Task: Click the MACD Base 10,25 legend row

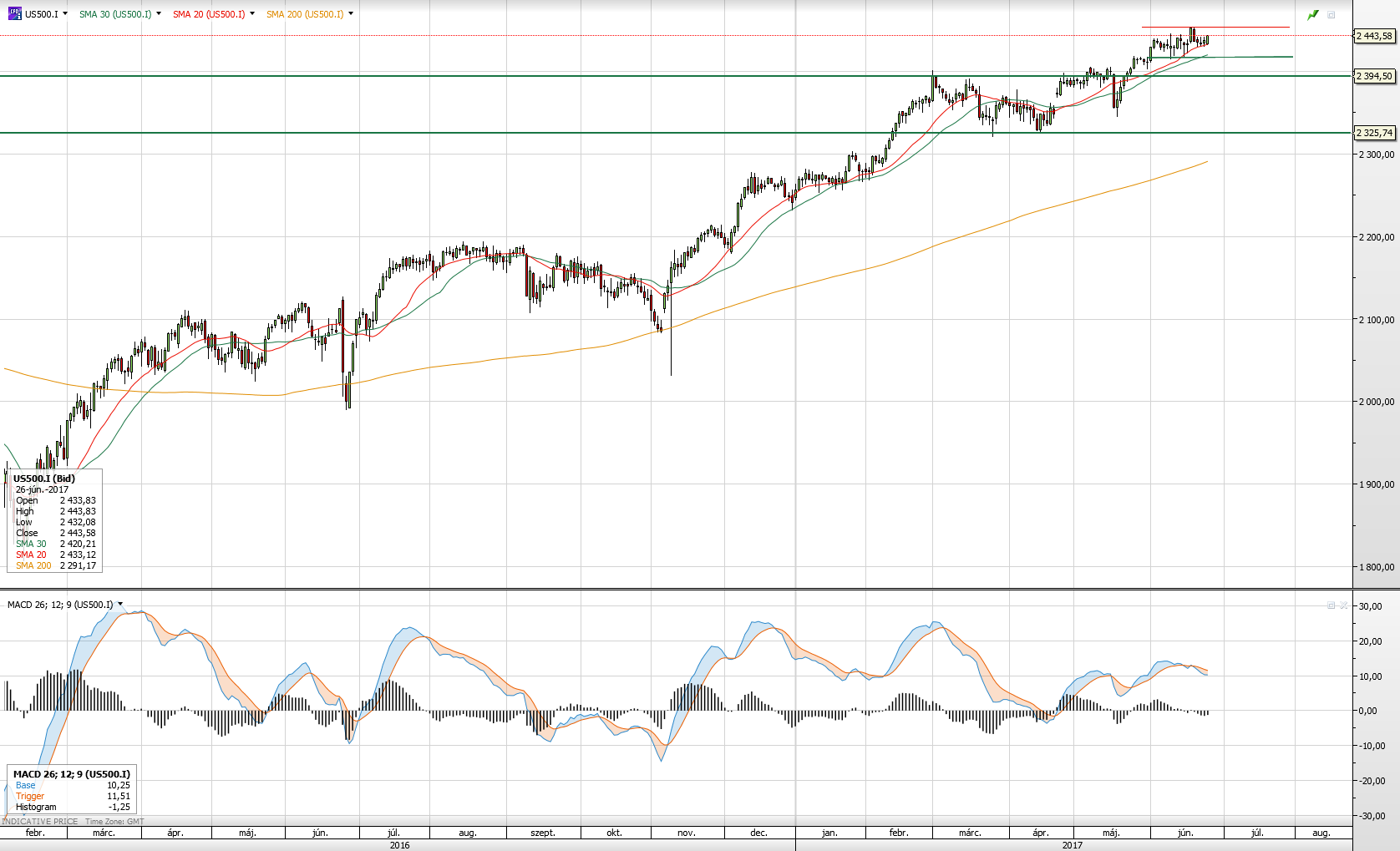Action: (73, 785)
